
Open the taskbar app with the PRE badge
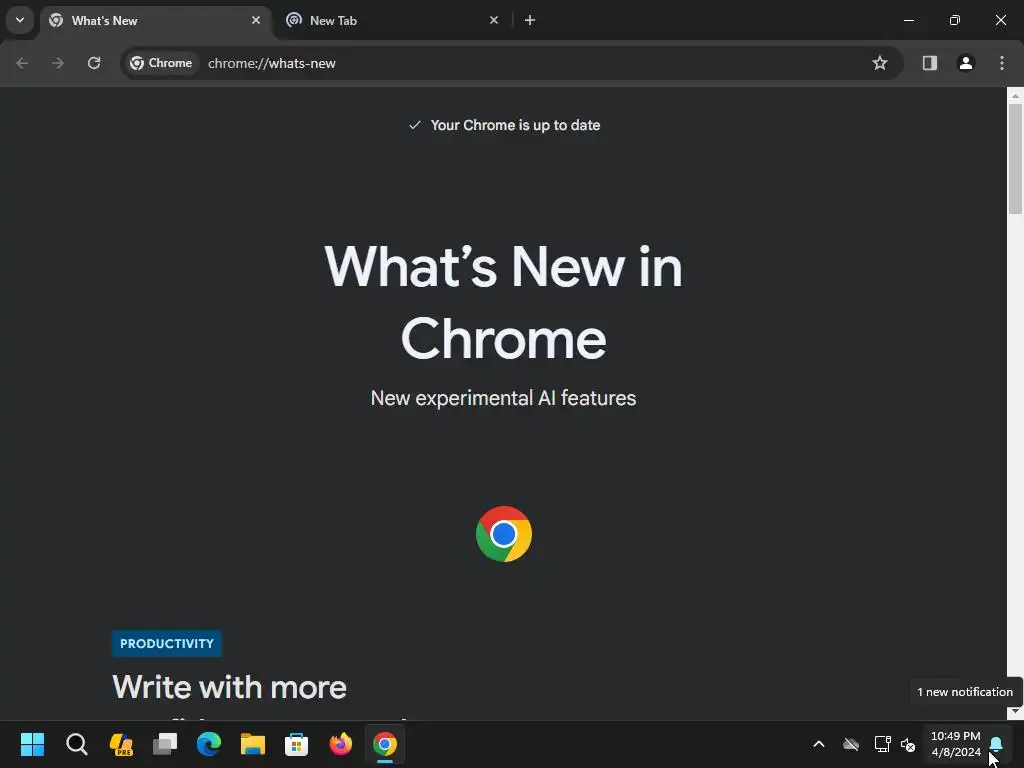[x=121, y=744]
